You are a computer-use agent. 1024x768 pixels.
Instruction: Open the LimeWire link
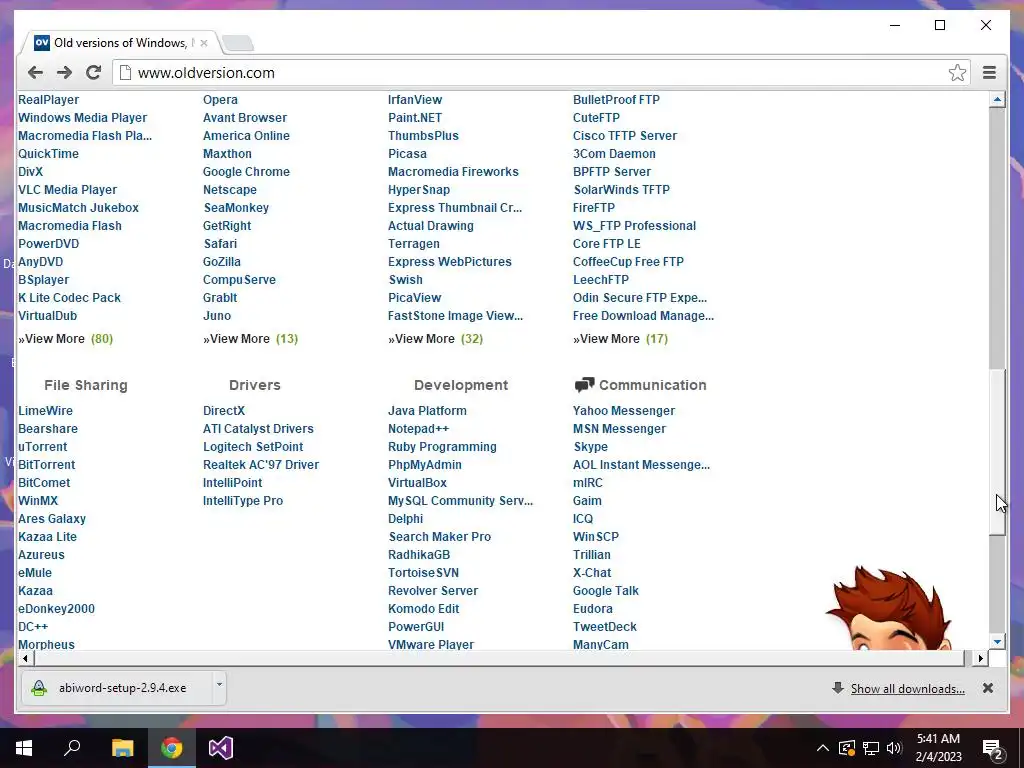point(45,411)
